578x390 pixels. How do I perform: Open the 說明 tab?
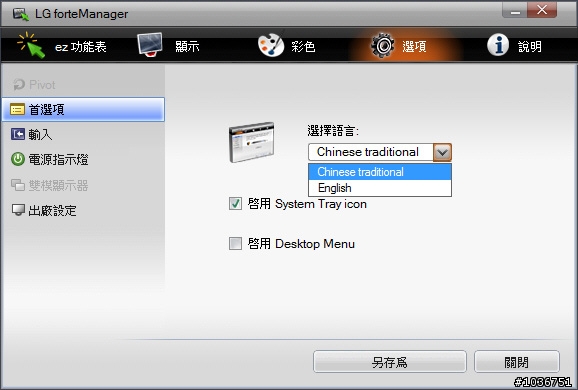(515, 46)
